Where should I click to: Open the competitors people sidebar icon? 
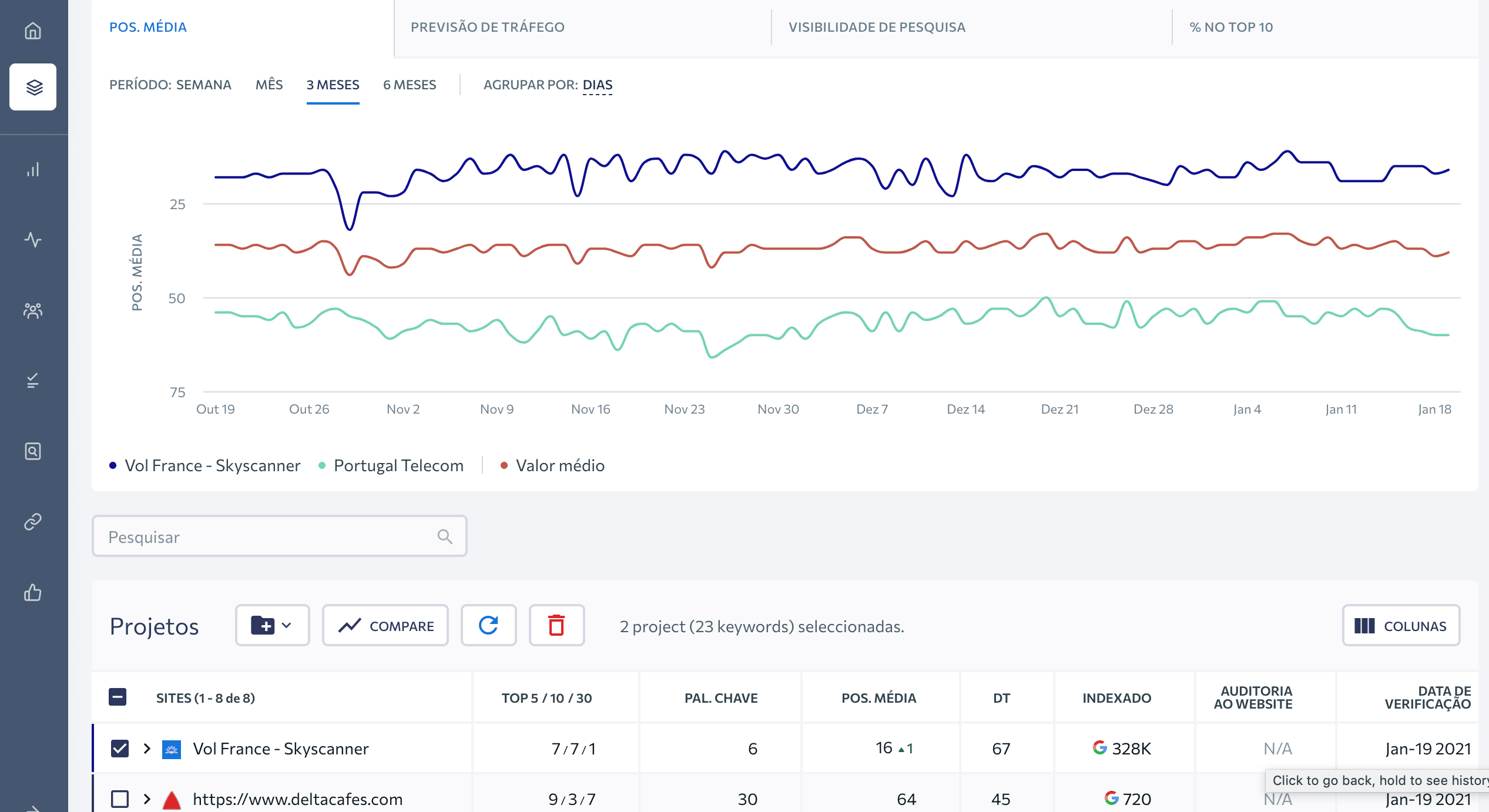click(33, 310)
